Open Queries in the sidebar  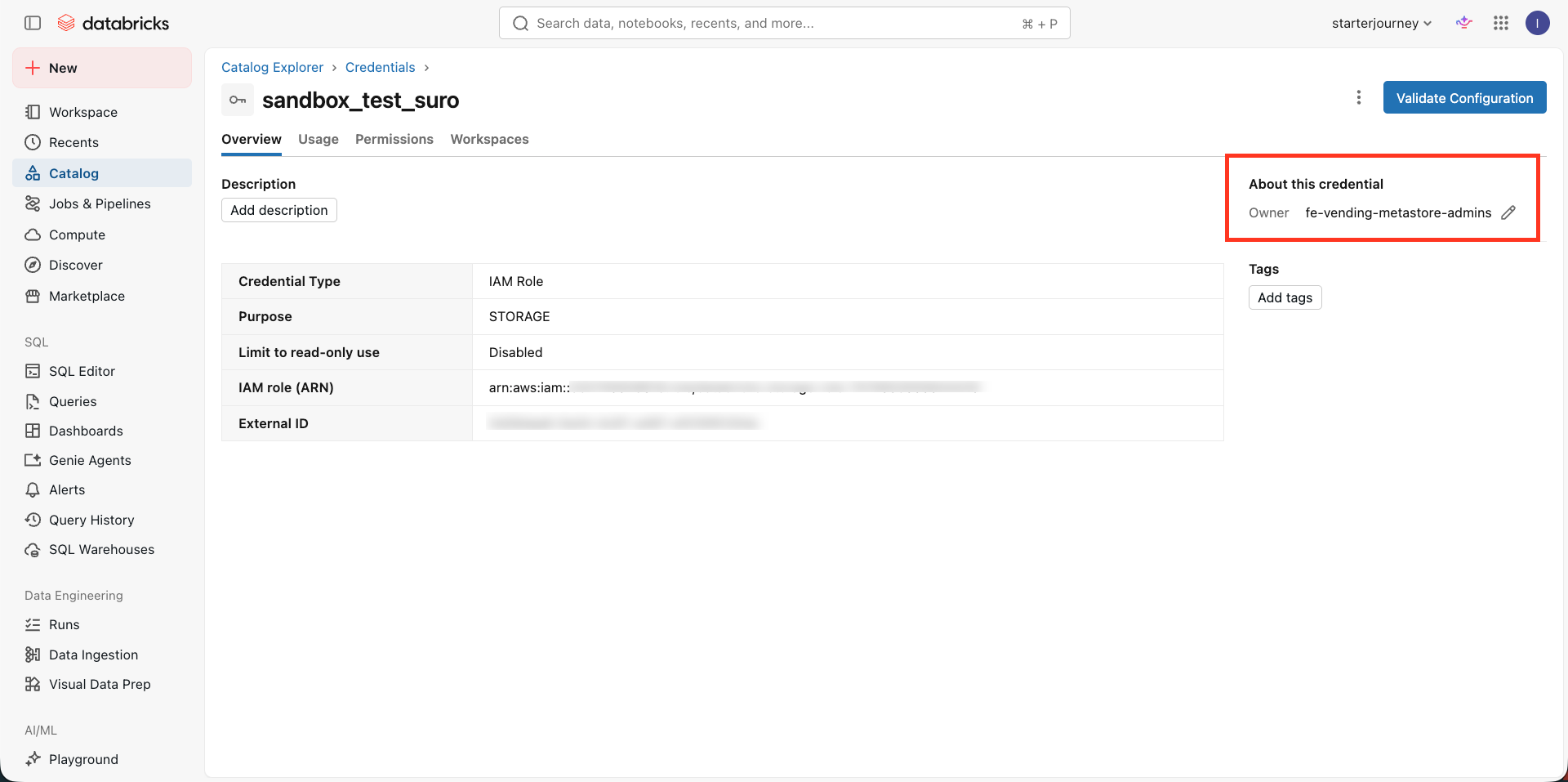[102, 401]
